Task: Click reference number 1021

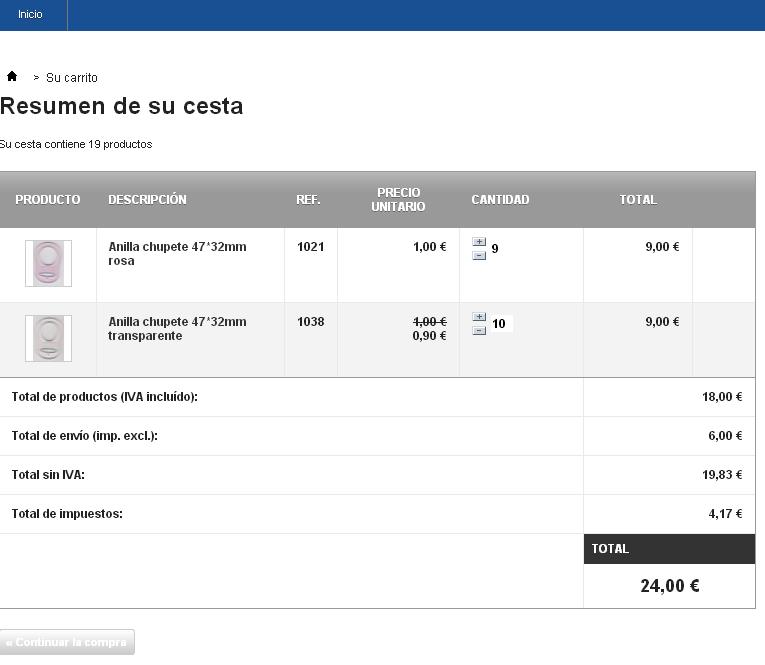Action: (310, 246)
